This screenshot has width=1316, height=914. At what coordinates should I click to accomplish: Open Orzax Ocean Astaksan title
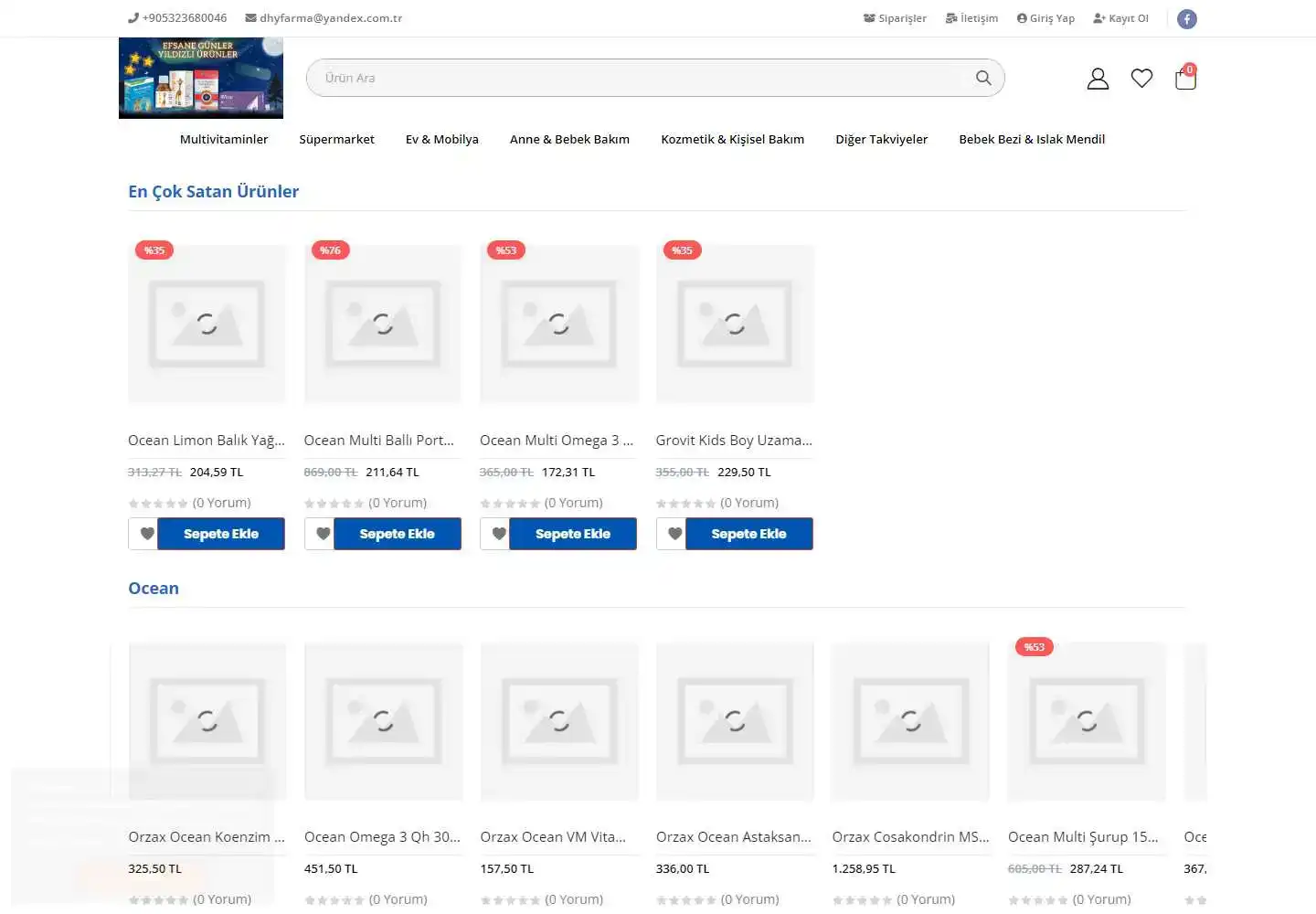[734, 837]
